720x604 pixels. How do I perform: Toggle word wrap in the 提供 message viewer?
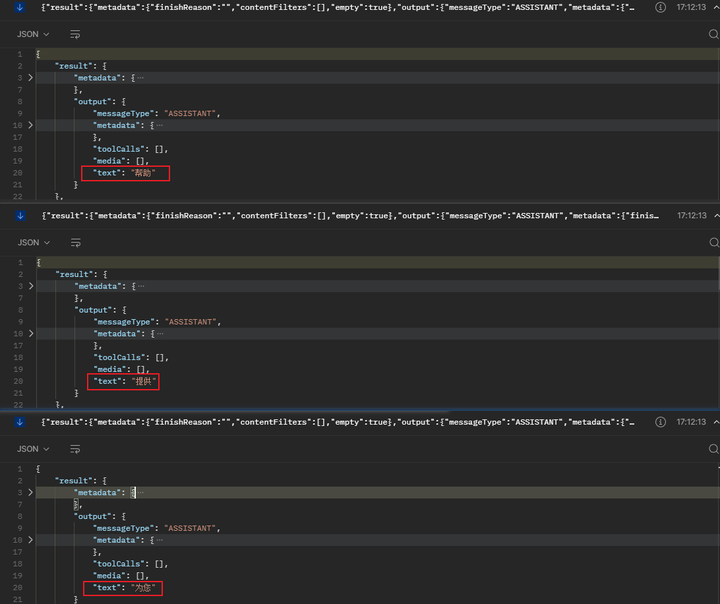pyautogui.click(x=75, y=242)
